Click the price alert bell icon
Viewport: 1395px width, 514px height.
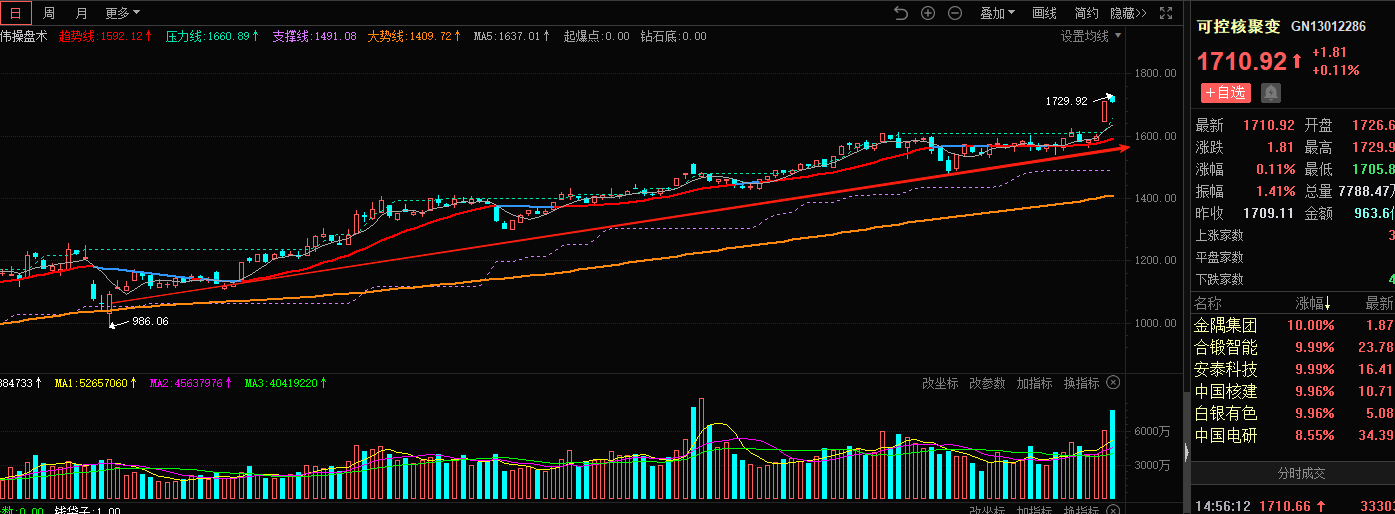point(1270,93)
